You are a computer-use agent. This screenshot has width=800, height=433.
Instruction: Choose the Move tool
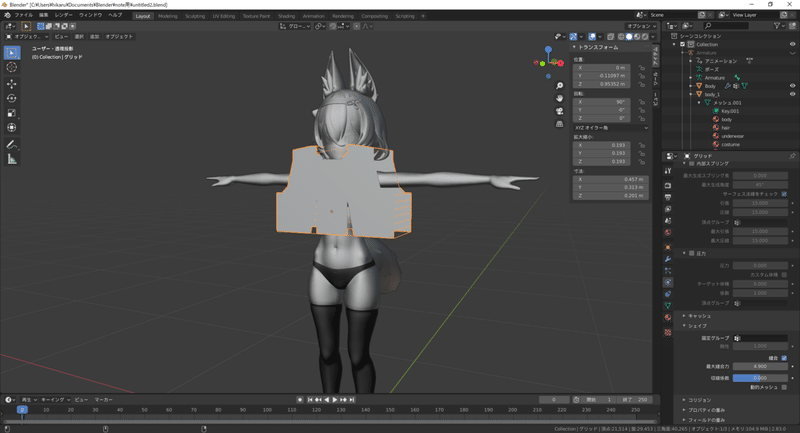(12, 84)
